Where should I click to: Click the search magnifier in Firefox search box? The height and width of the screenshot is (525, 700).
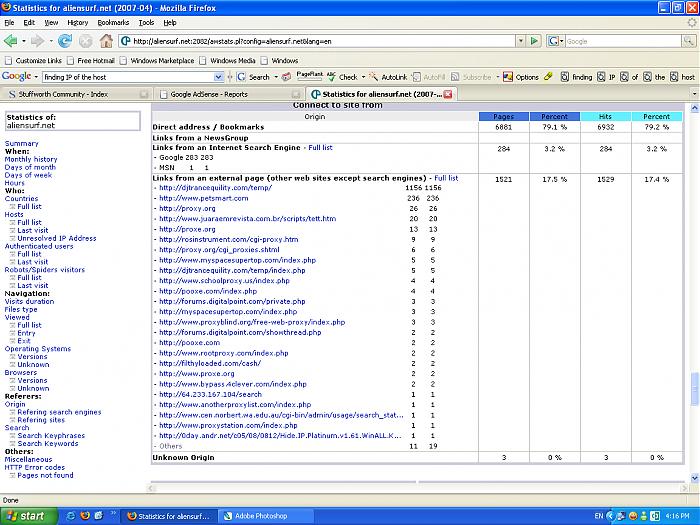[x=688, y=41]
